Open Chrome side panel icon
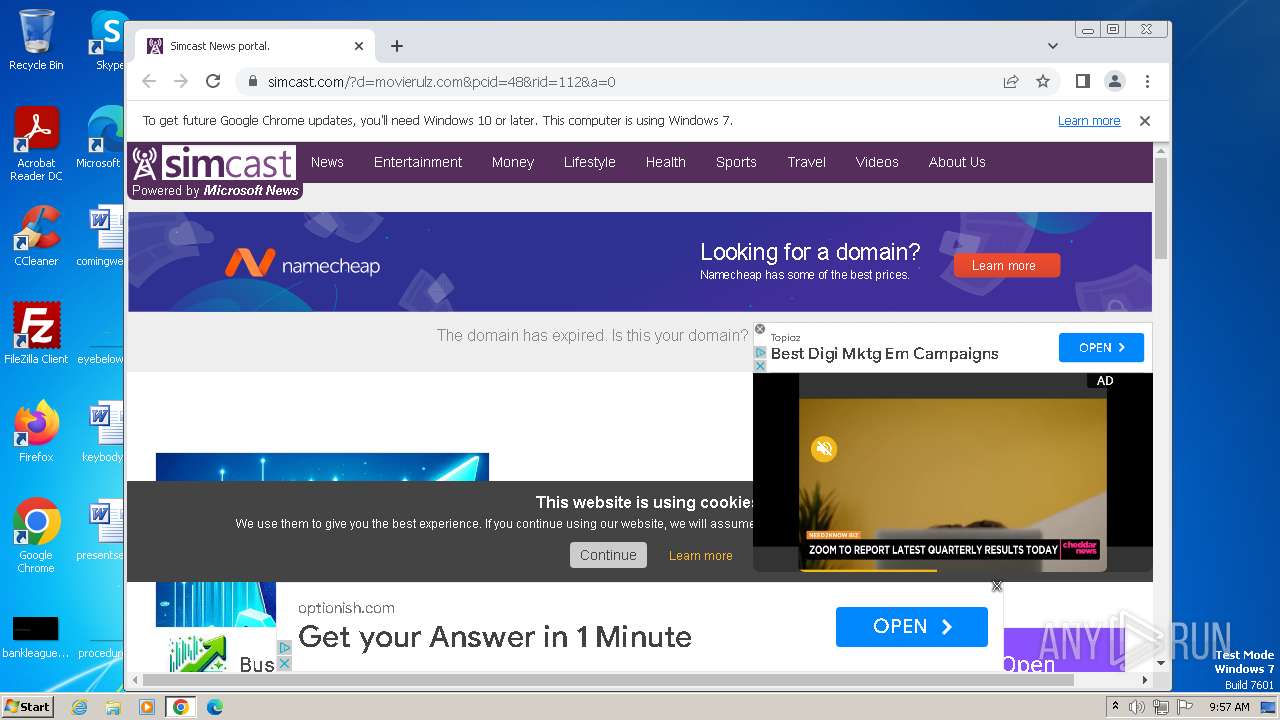Viewport: 1280px width, 720px height. coord(1082,81)
